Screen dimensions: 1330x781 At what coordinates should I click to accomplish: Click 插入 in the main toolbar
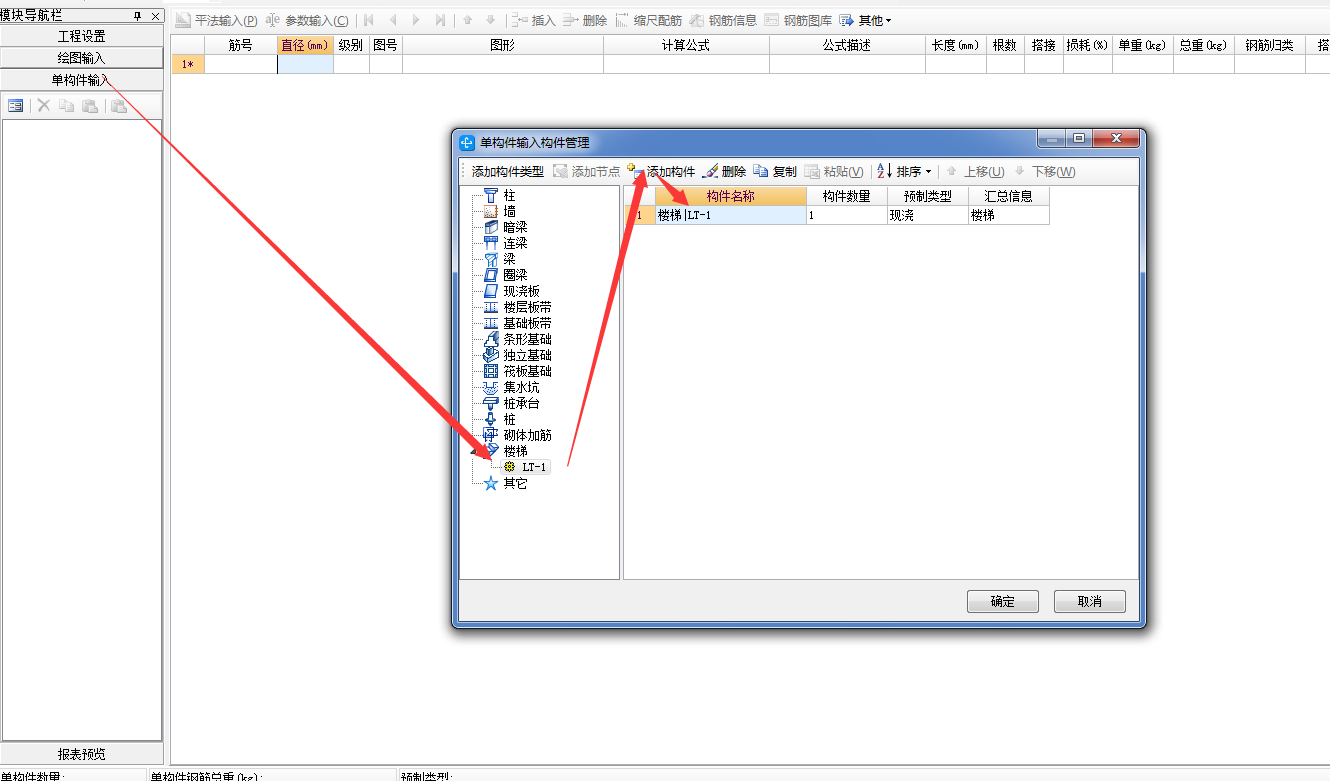click(533, 20)
